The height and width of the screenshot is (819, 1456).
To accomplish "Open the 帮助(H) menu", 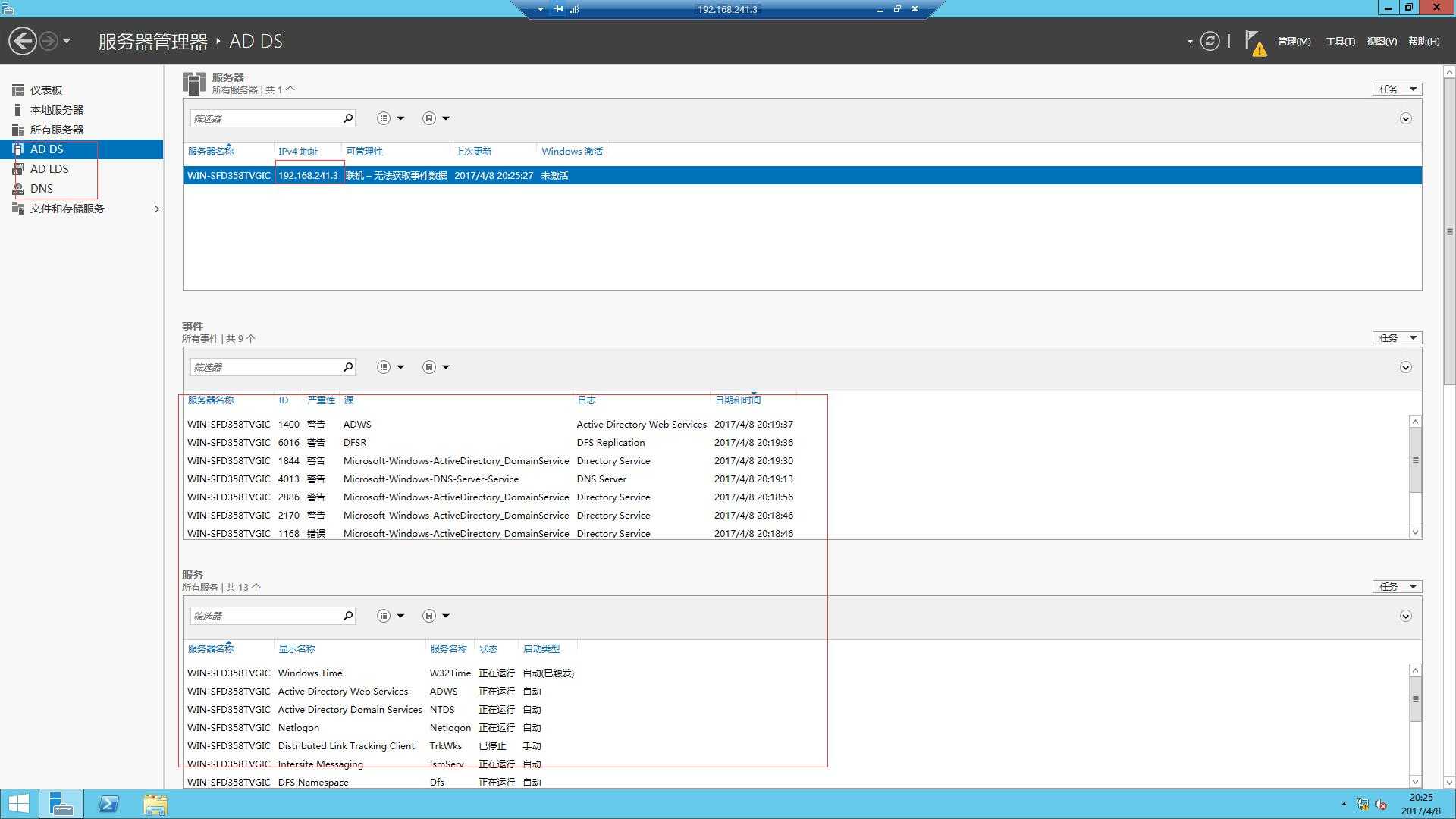I will tap(1423, 42).
